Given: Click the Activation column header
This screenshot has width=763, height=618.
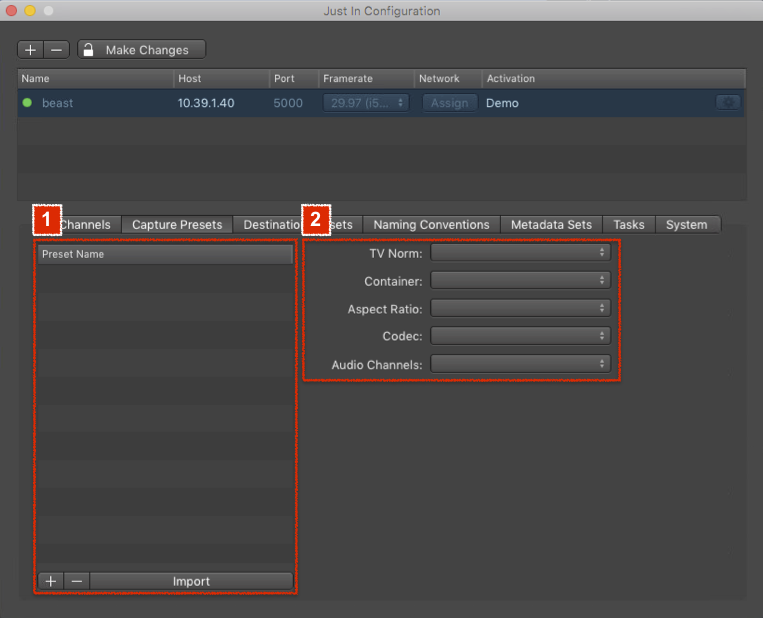Looking at the screenshot, I should (x=614, y=78).
